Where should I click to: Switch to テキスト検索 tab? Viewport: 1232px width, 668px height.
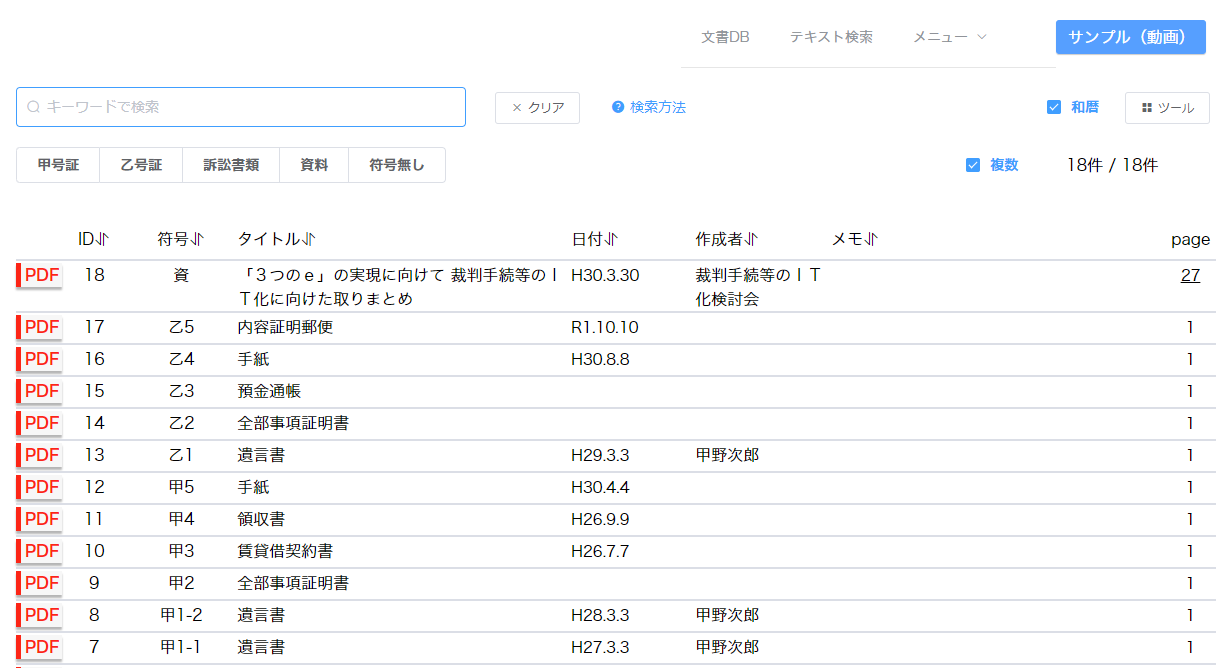tap(831, 37)
